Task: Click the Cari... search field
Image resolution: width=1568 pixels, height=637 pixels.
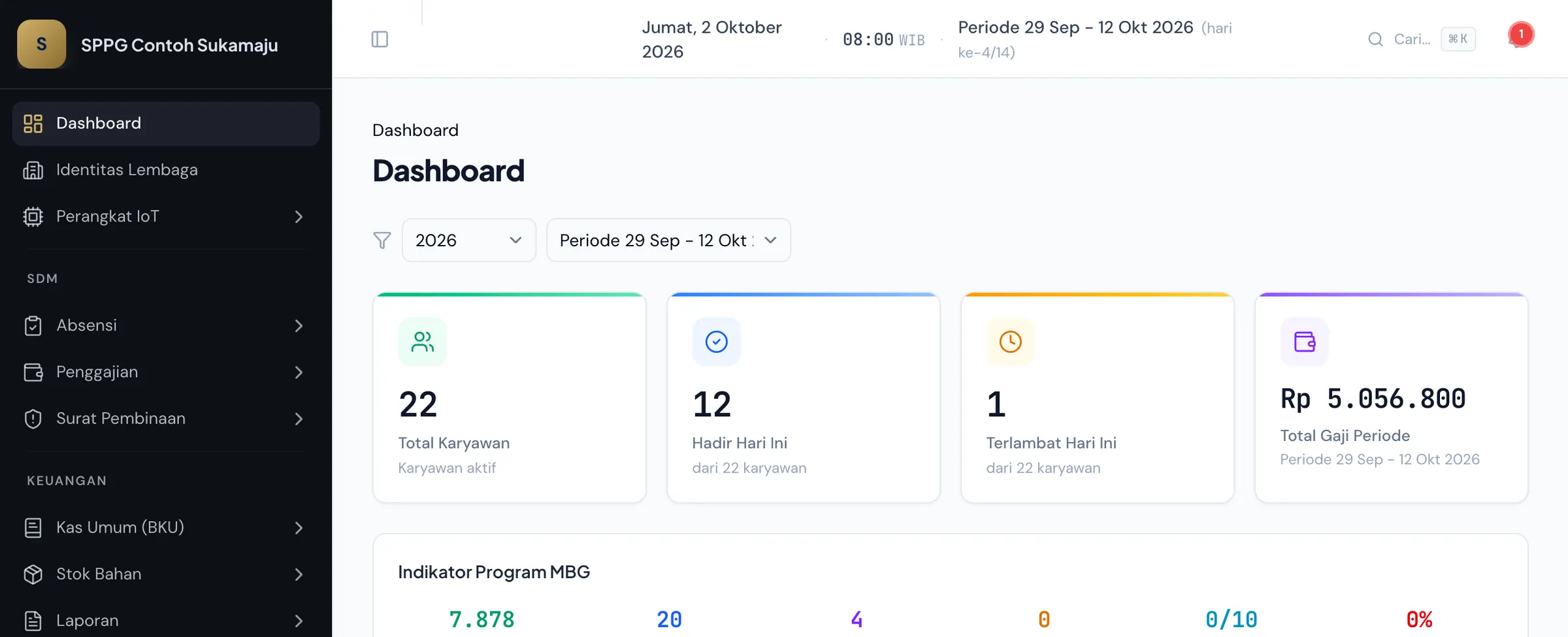Action: pyautogui.click(x=1422, y=39)
